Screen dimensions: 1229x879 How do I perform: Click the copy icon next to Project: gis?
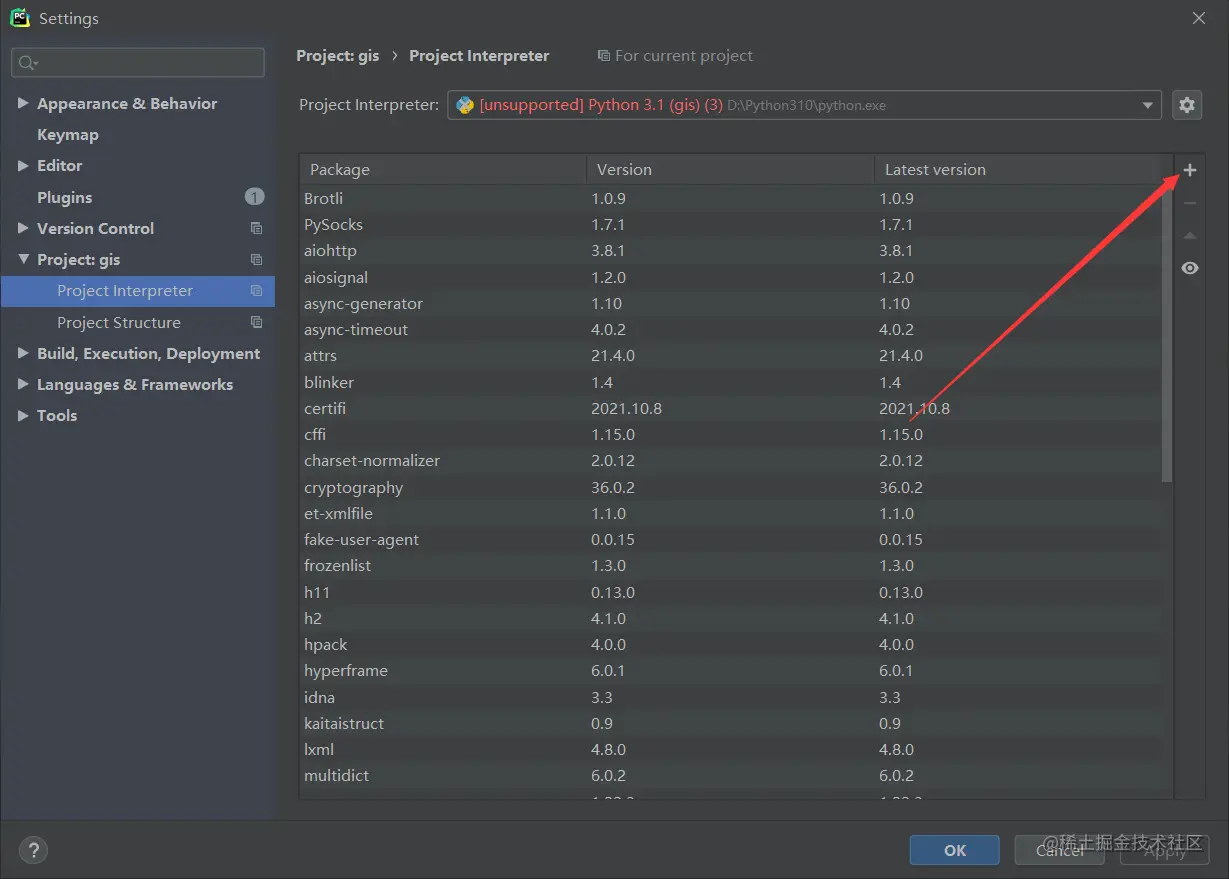(x=256, y=259)
